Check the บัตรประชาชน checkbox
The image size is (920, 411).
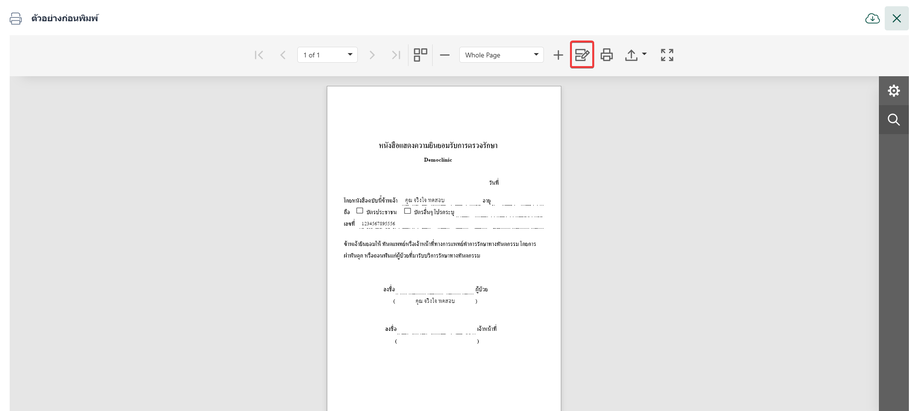coord(360,211)
